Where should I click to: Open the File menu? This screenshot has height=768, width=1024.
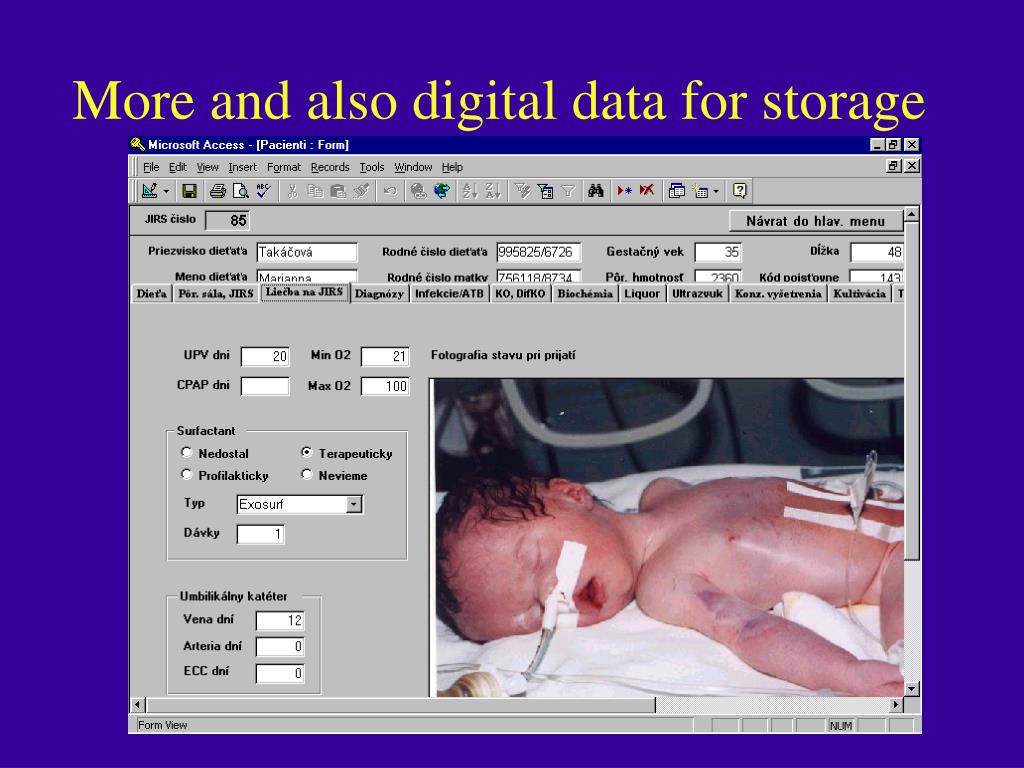coord(151,167)
